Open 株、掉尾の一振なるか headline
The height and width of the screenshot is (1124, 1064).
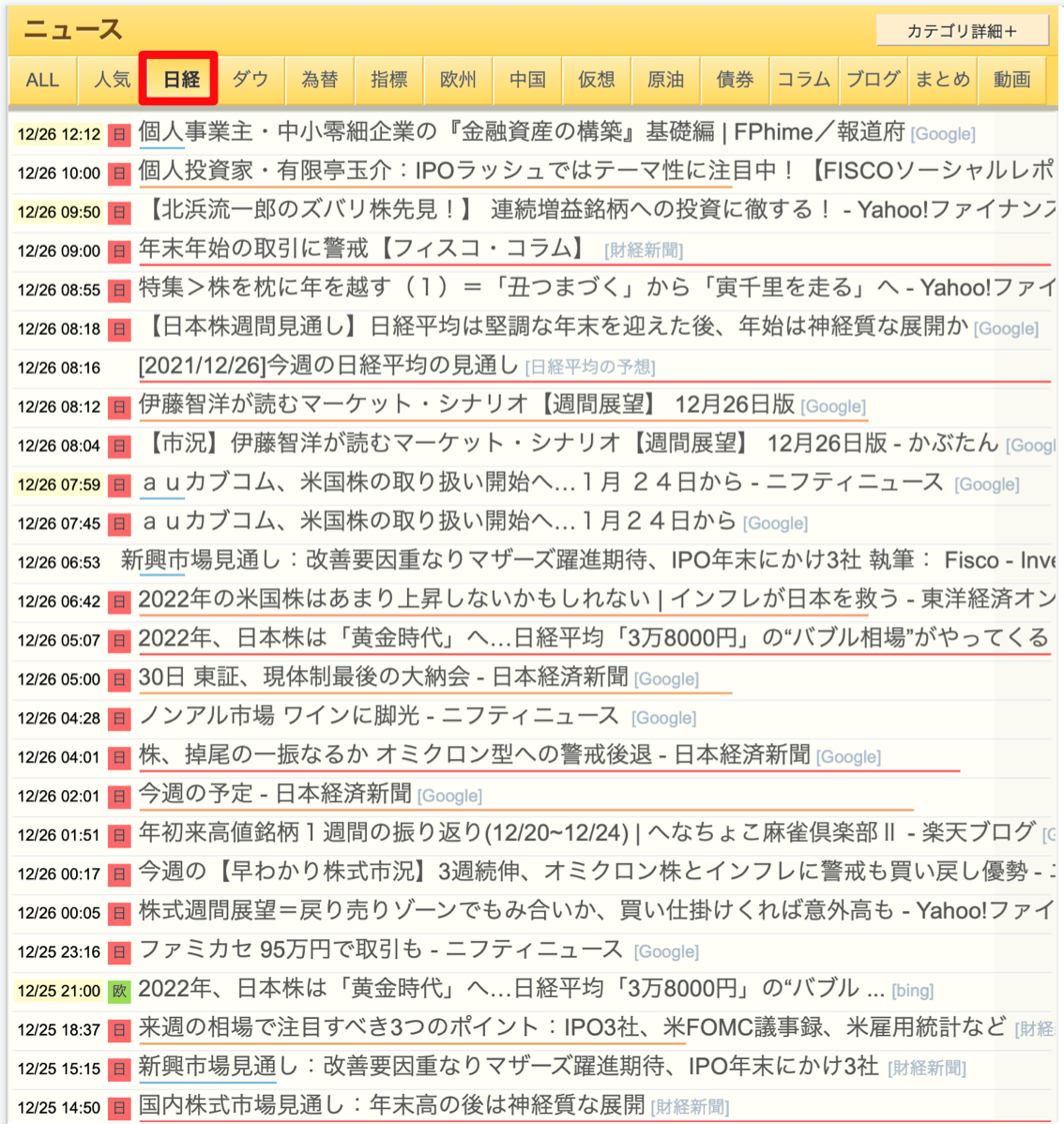tap(474, 755)
